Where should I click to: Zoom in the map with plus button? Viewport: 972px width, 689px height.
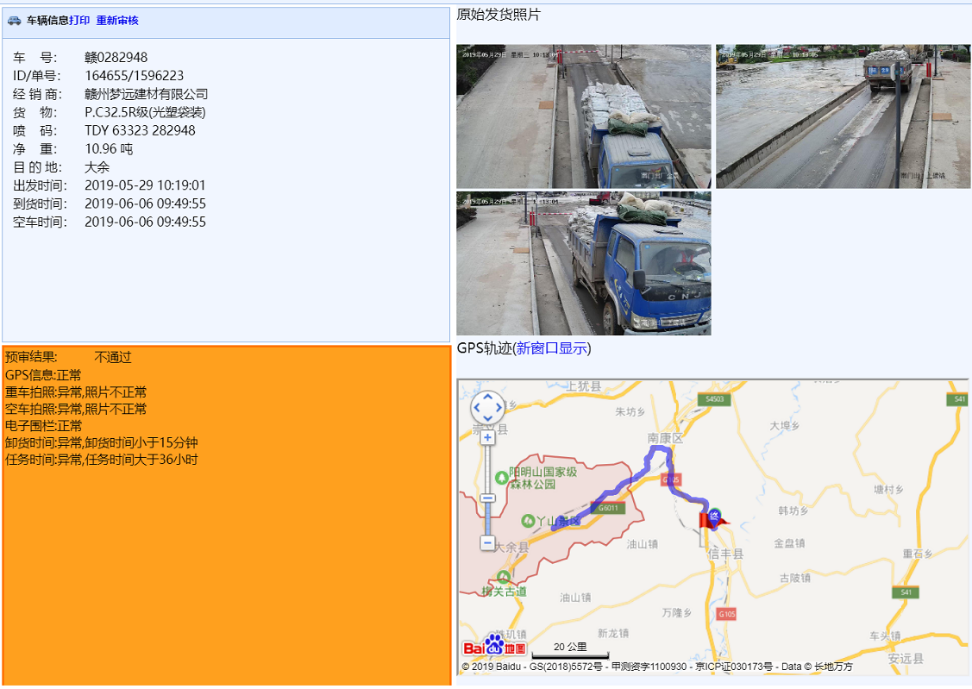(x=488, y=438)
